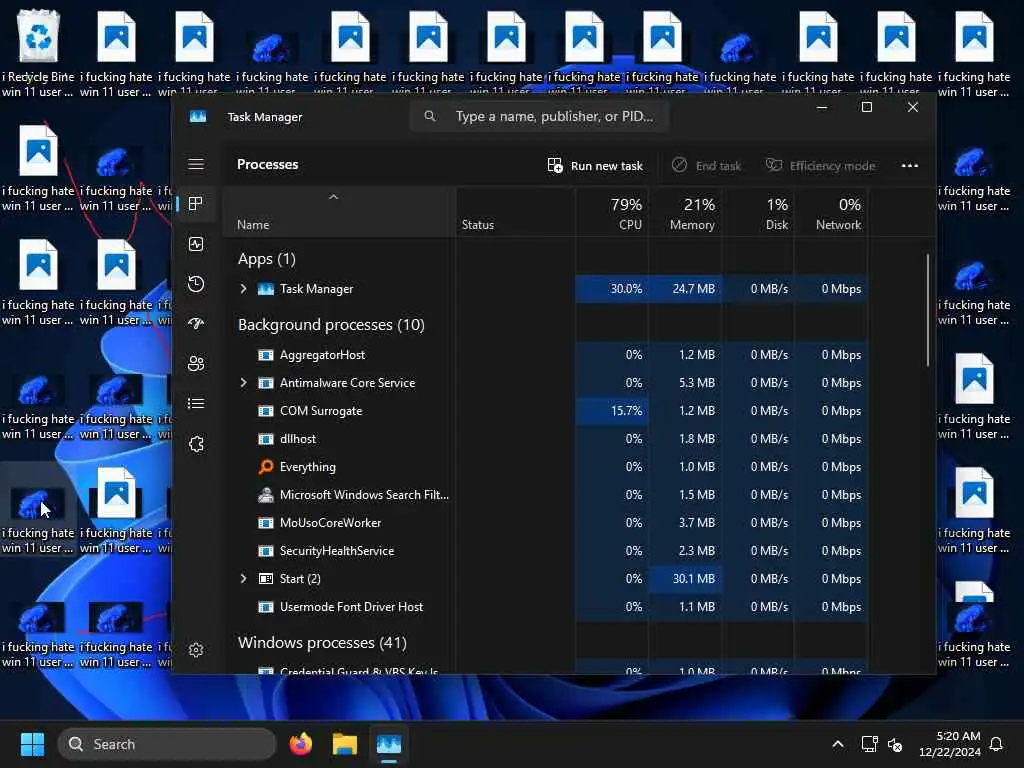
Task: Open the three-dot more options menu
Action: click(x=910, y=165)
